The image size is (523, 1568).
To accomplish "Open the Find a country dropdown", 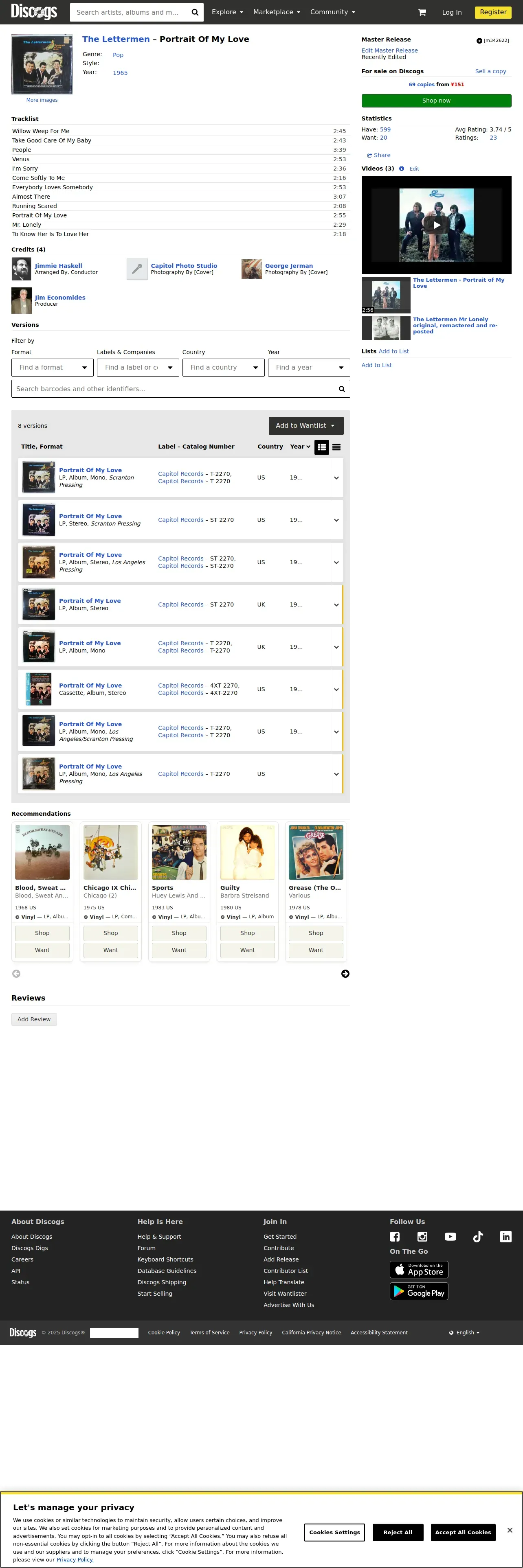I will (x=224, y=367).
